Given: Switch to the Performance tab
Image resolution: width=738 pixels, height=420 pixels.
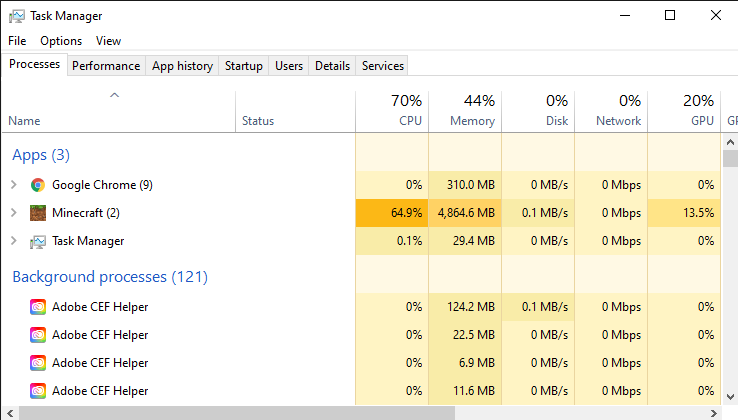Looking at the screenshot, I should (106, 66).
